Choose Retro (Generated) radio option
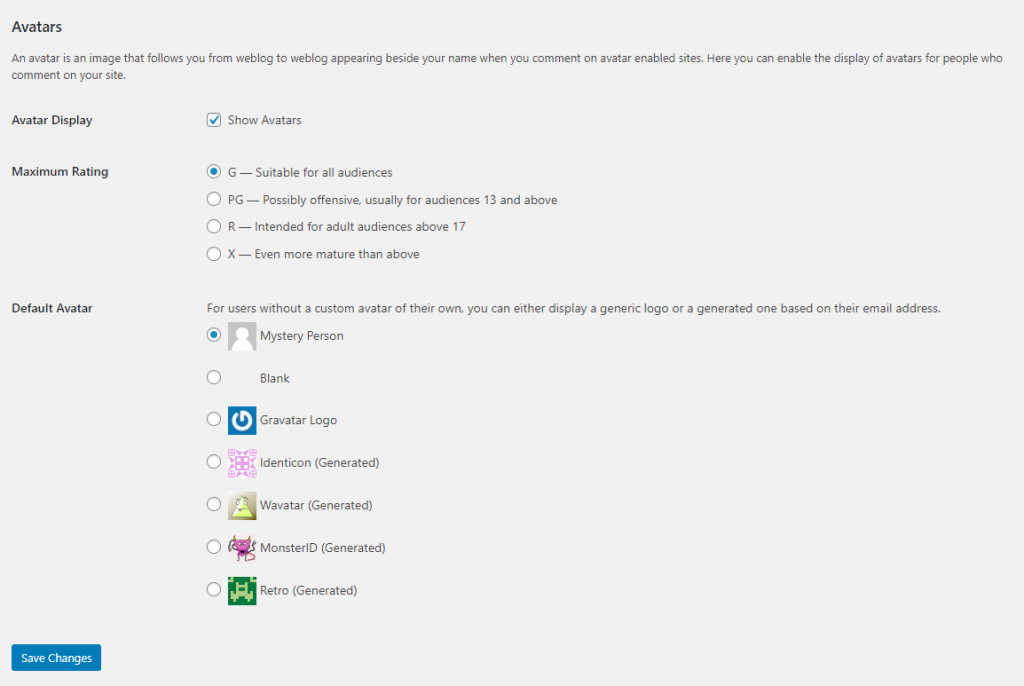1024x686 pixels. click(214, 589)
